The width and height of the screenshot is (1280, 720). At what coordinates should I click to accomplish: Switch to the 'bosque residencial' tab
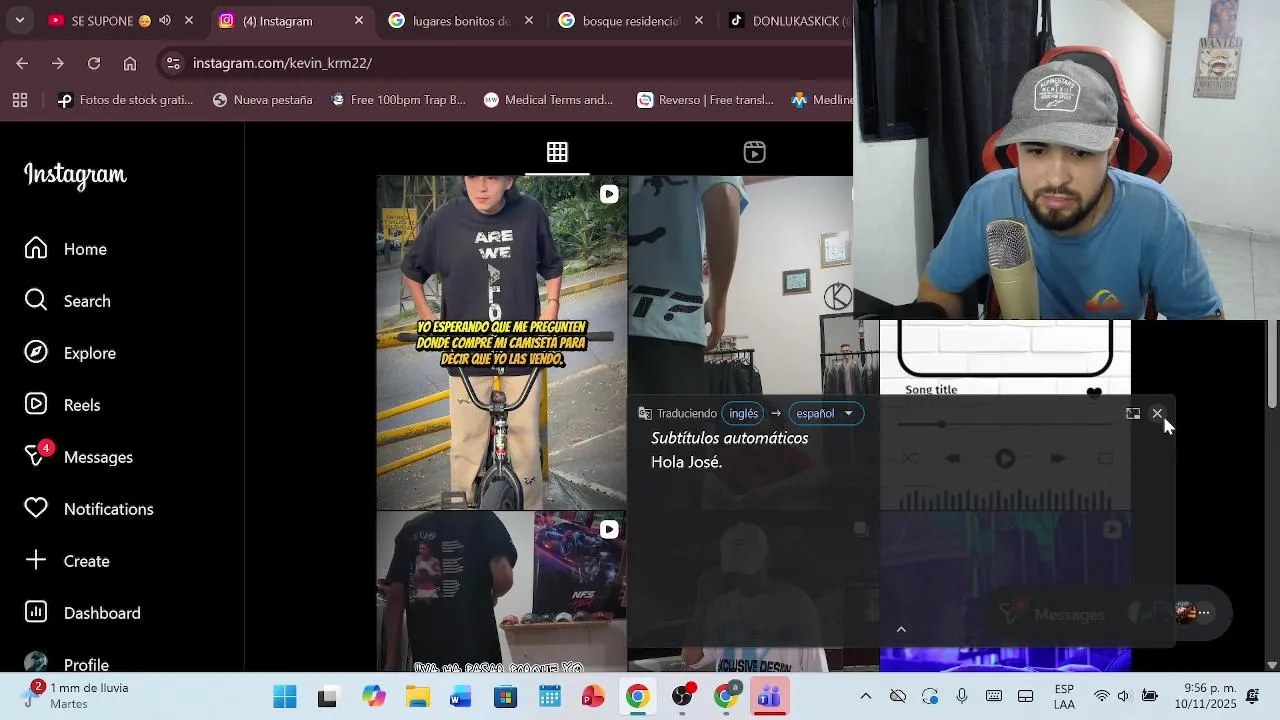630,20
